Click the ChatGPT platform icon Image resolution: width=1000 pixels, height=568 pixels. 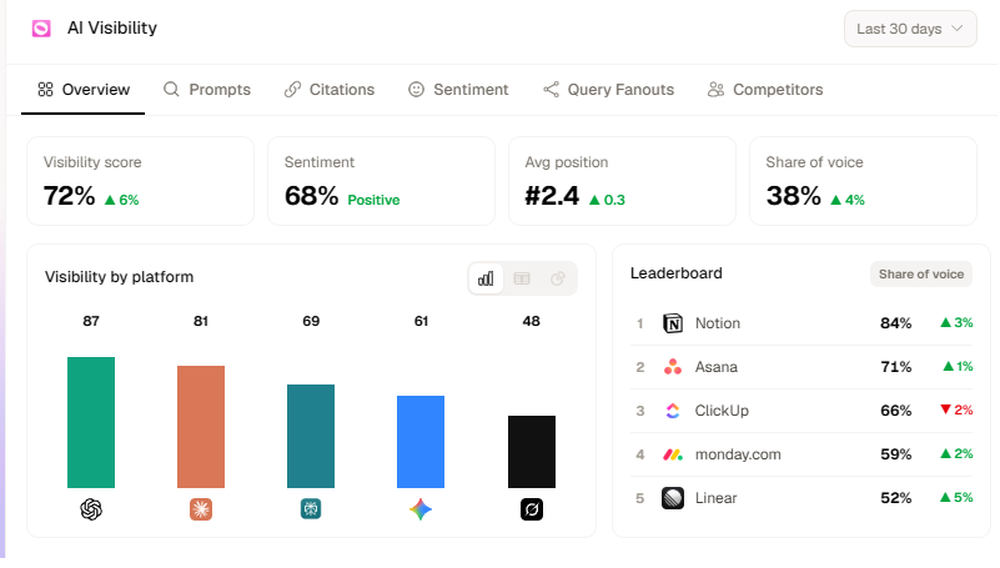pos(91,509)
